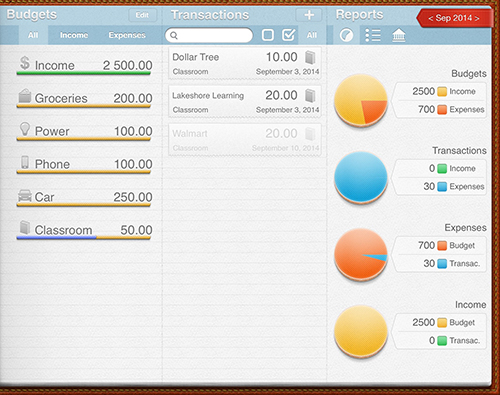Click the yellow Income pie chart
The width and height of the screenshot is (500, 395).
pyautogui.click(x=361, y=331)
